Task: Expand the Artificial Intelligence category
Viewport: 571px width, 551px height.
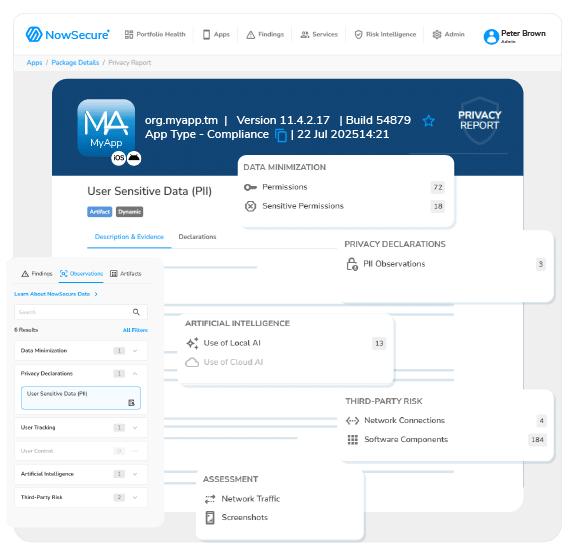Action: click(81, 474)
